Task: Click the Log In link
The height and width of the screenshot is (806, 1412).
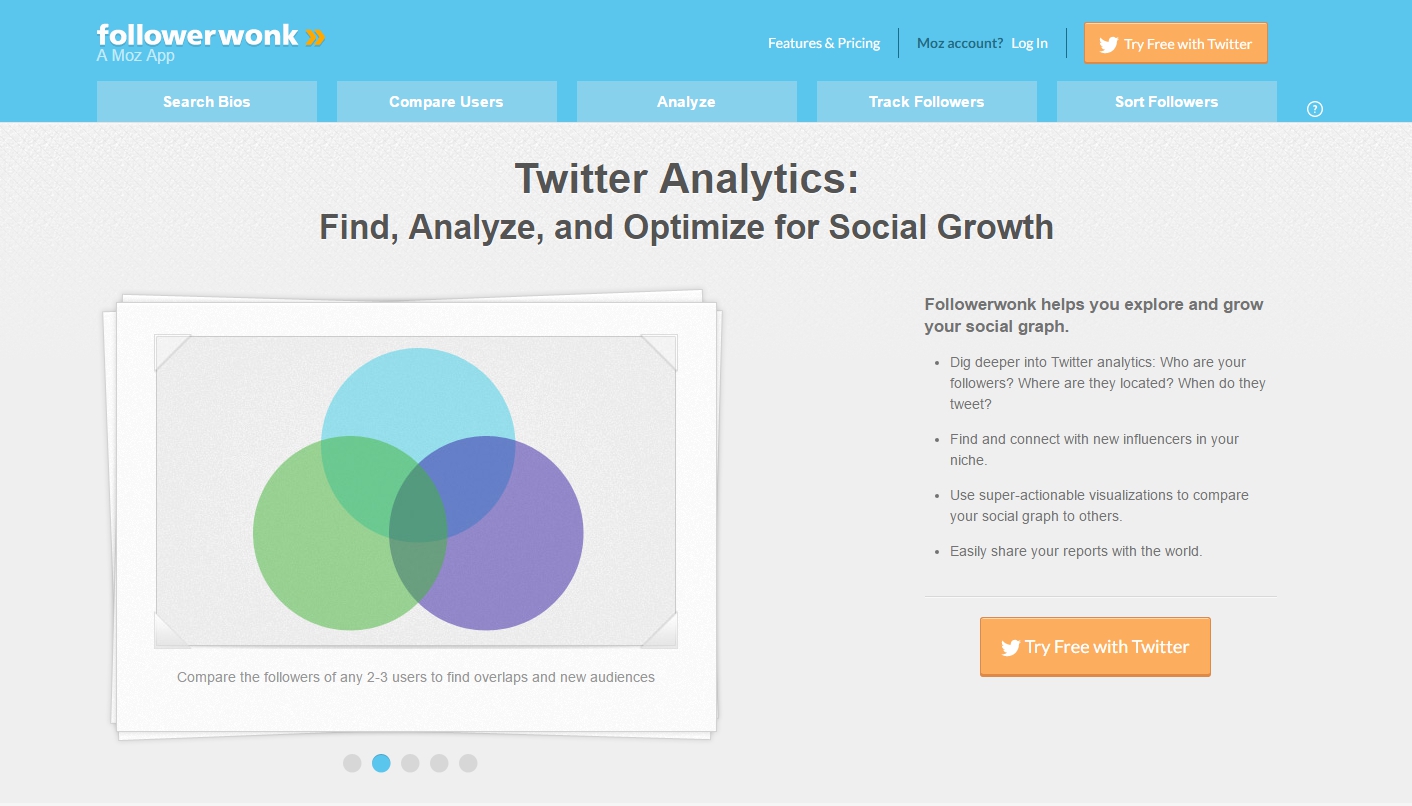Action: click(x=1029, y=43)
